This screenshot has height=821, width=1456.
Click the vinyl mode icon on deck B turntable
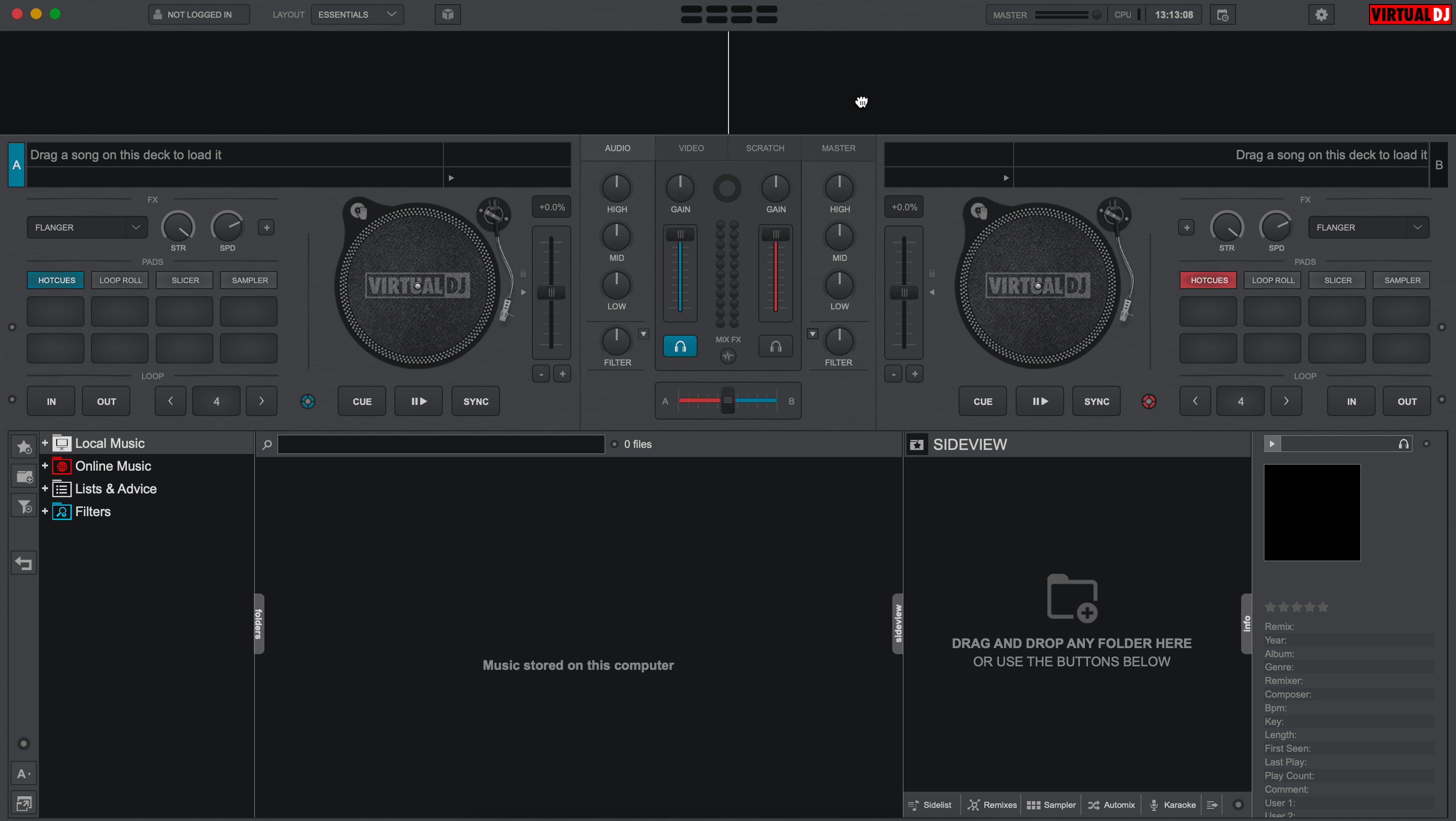[978, 211]
